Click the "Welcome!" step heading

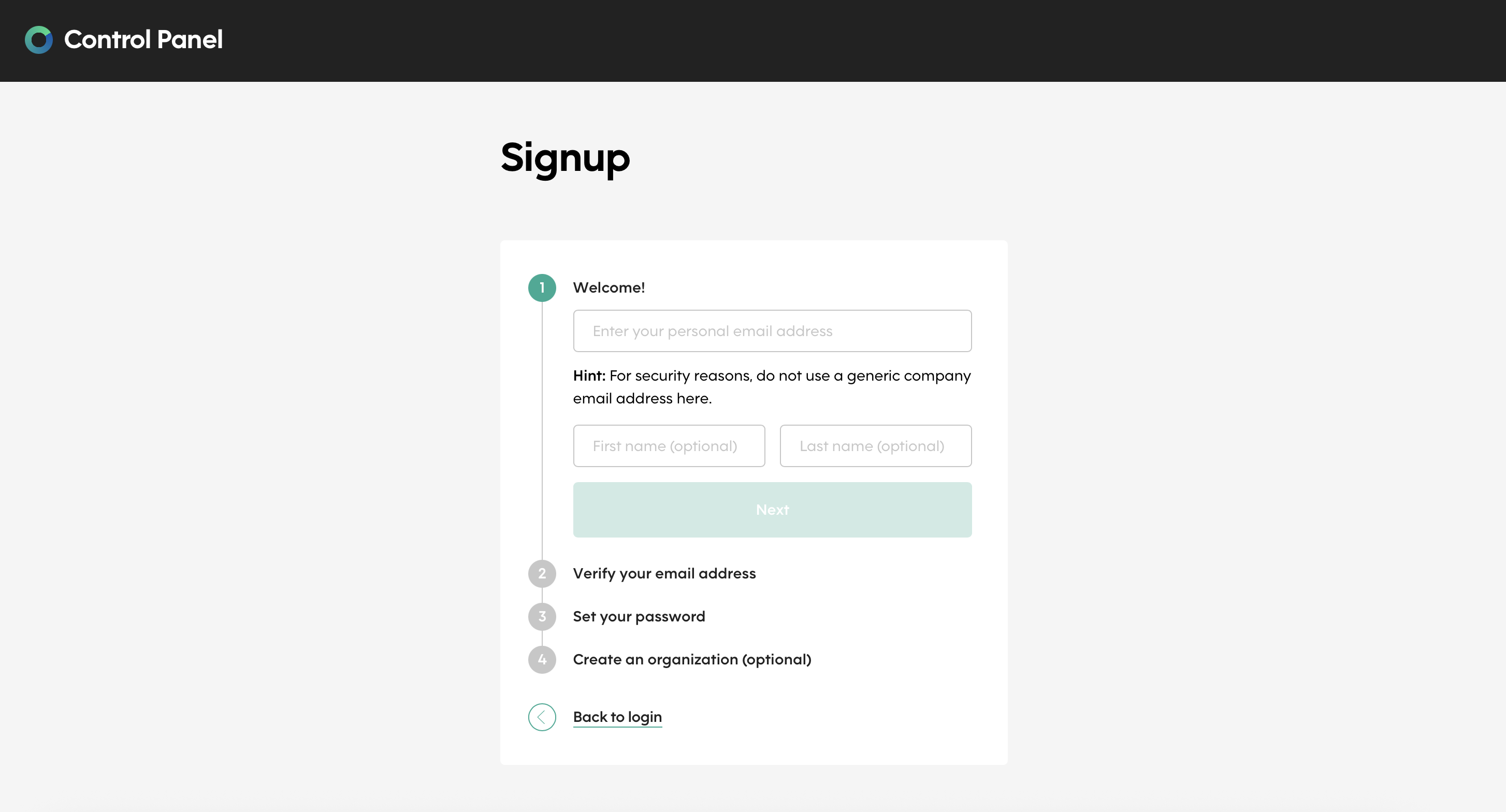tap(609, 287)
